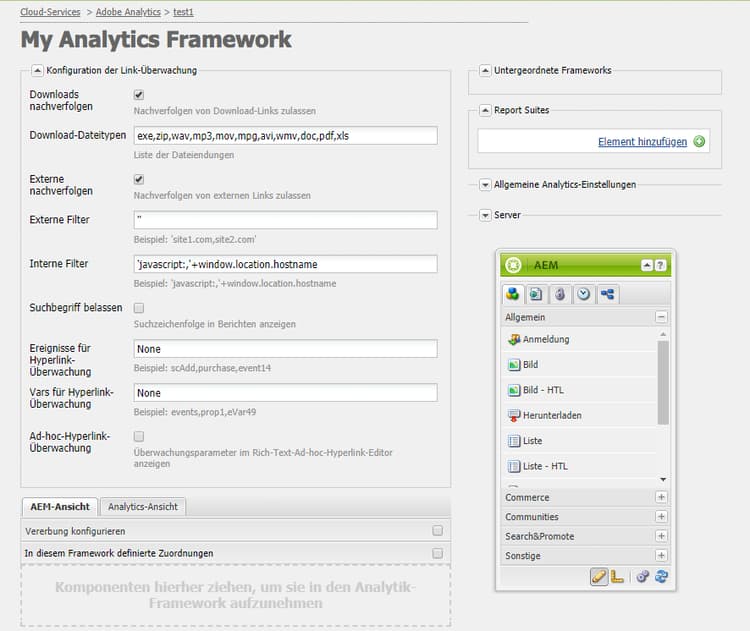Expand Communities component group
Image resolution: width=750 pixels, height=631 pixels.
[x=661, y=517]
